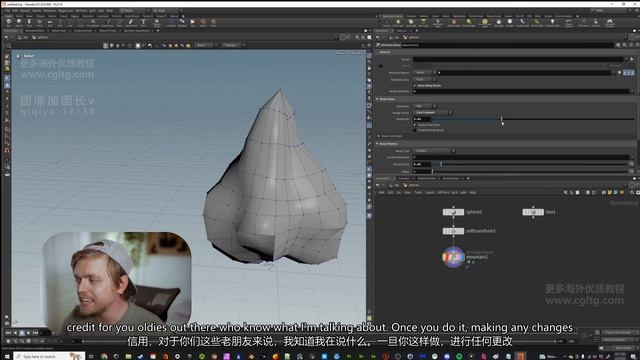Click obj in the viewport path bar
Viewport: 640px width, 360px height.
24,37
